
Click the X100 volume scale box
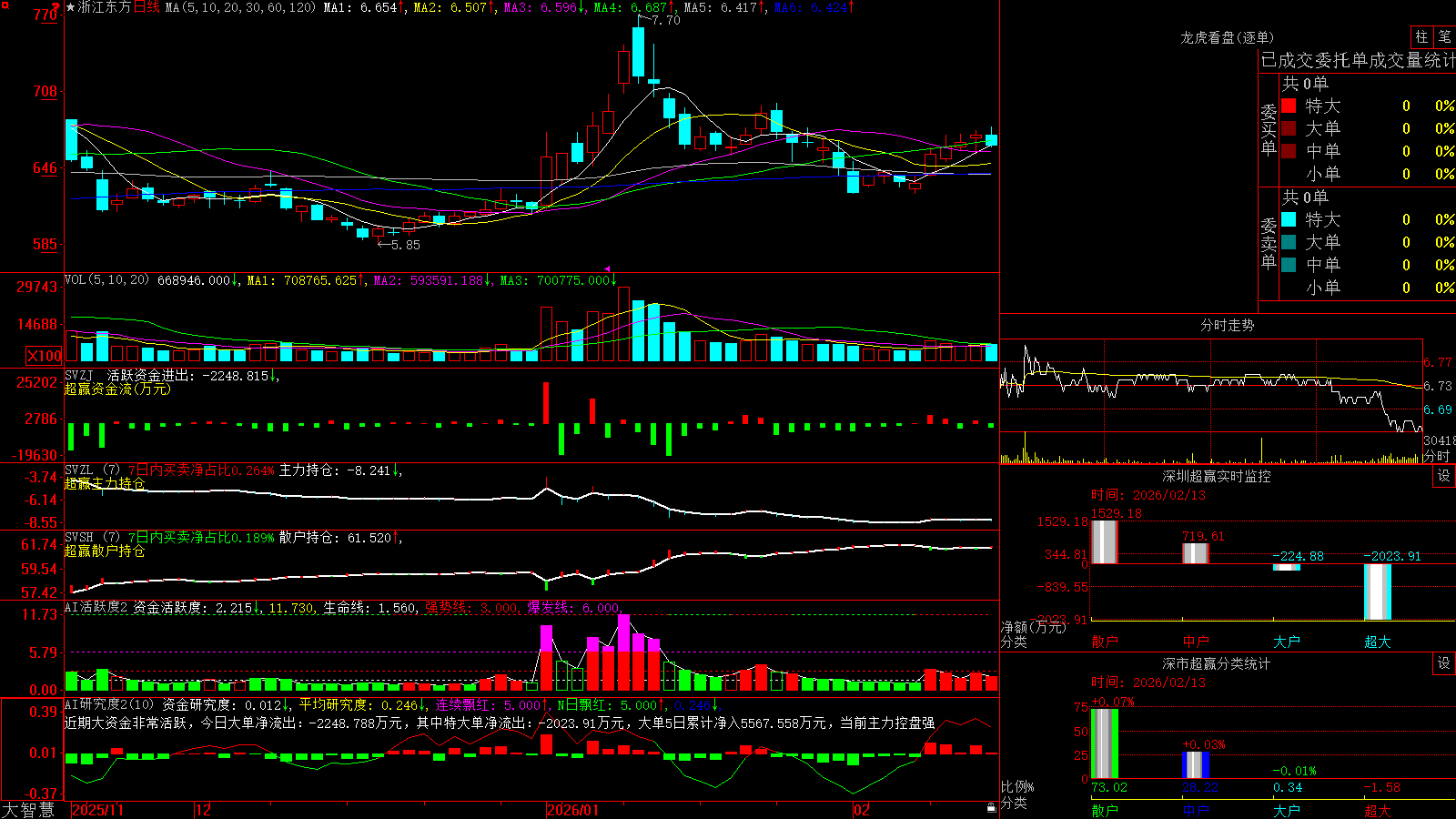tap(44, 356)
